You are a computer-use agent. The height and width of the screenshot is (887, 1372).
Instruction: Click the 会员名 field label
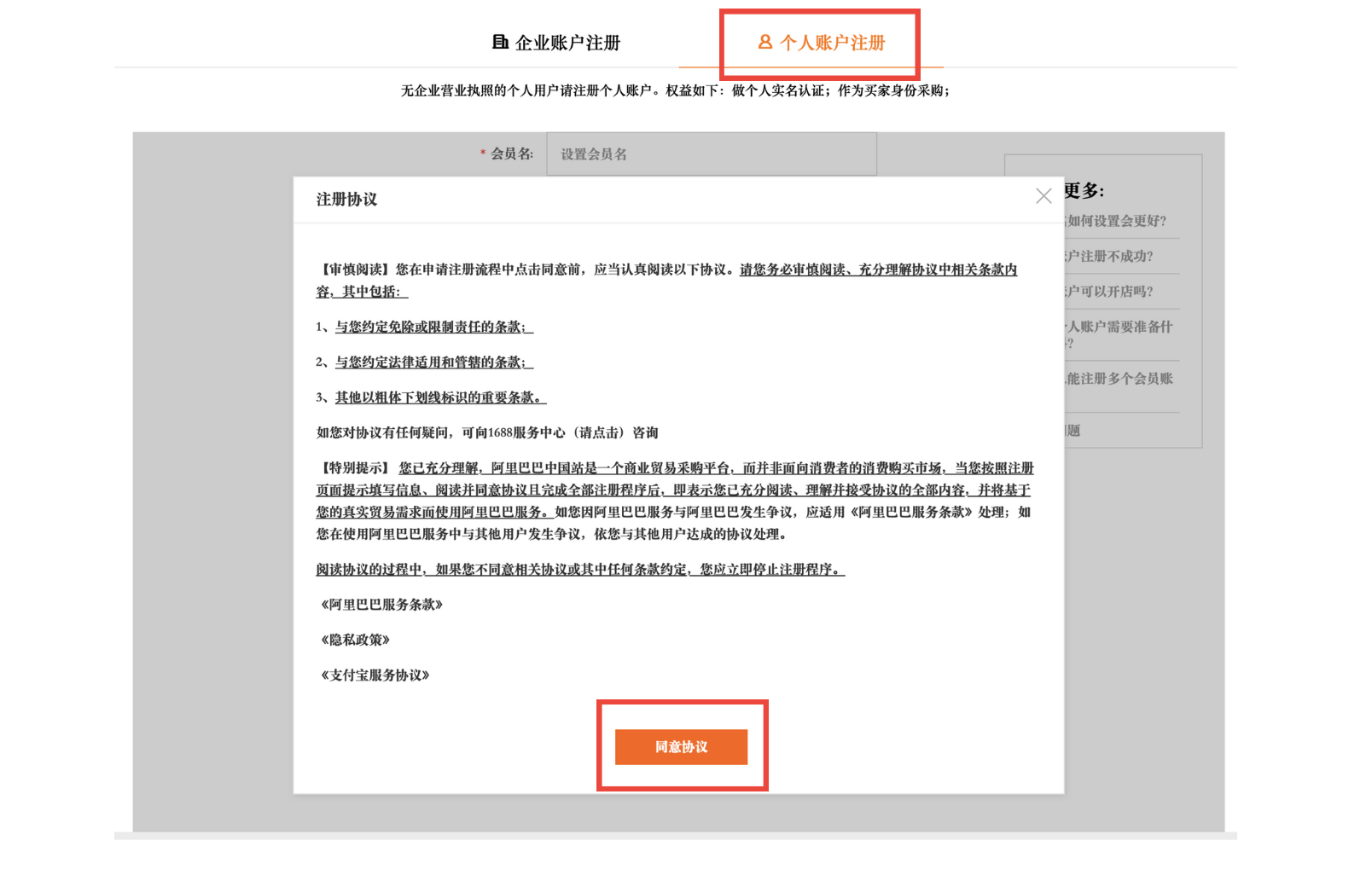pos(511,154)
